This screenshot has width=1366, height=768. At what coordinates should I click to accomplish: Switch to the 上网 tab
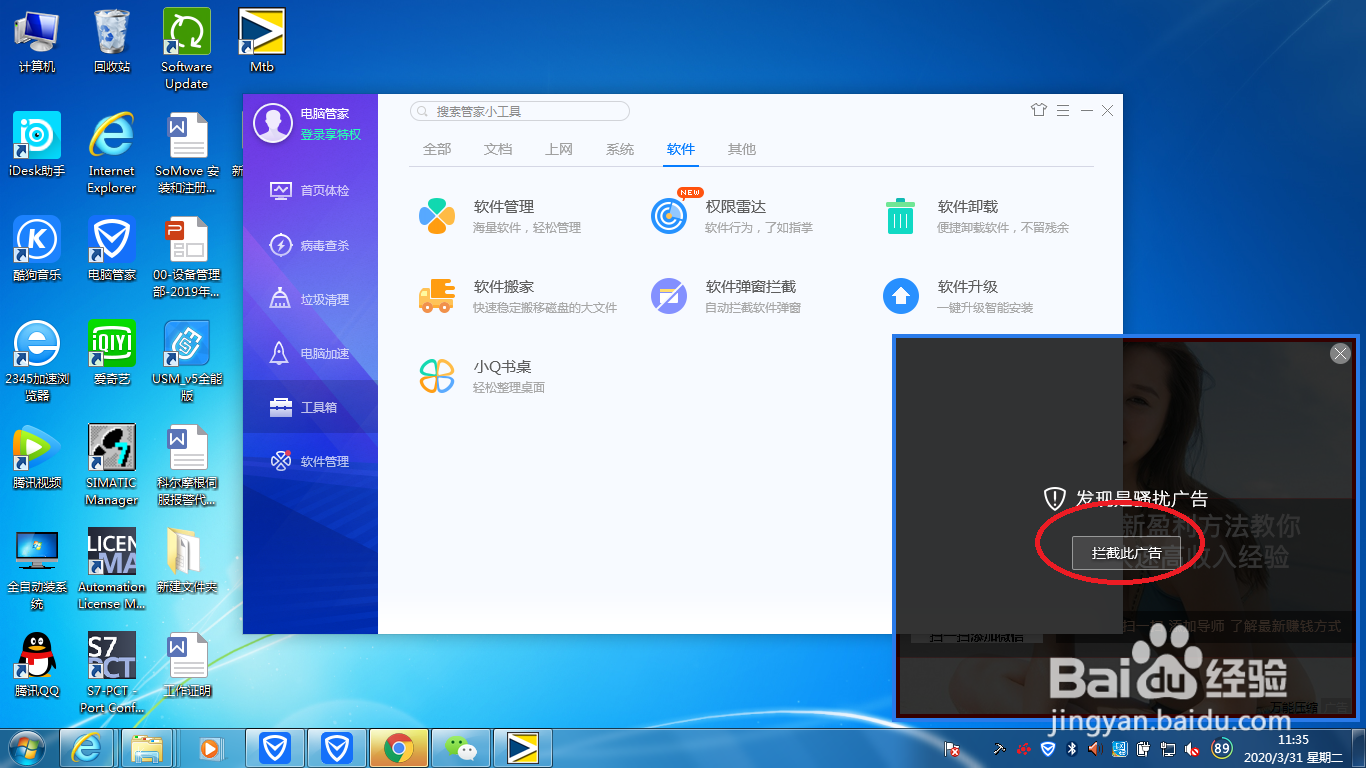click(559, 149)
